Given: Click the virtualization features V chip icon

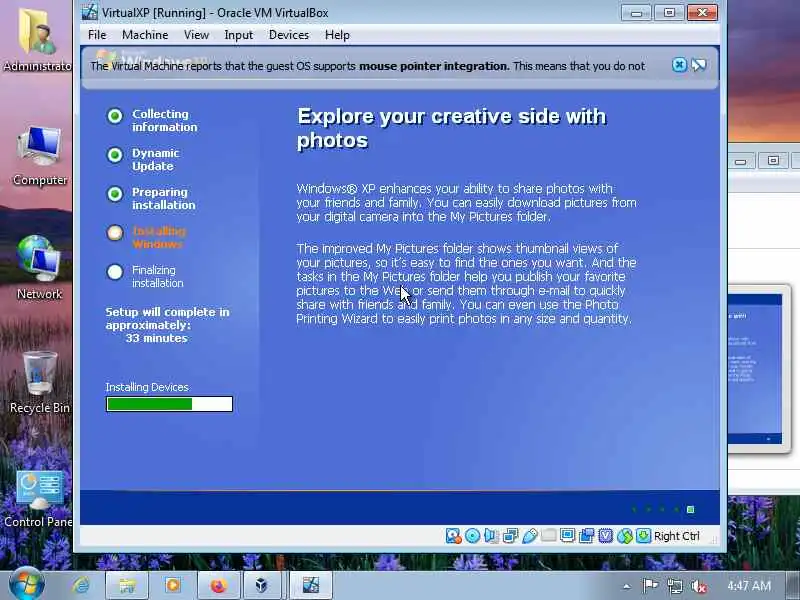Looking at the screenshot, I should point(606,536).
